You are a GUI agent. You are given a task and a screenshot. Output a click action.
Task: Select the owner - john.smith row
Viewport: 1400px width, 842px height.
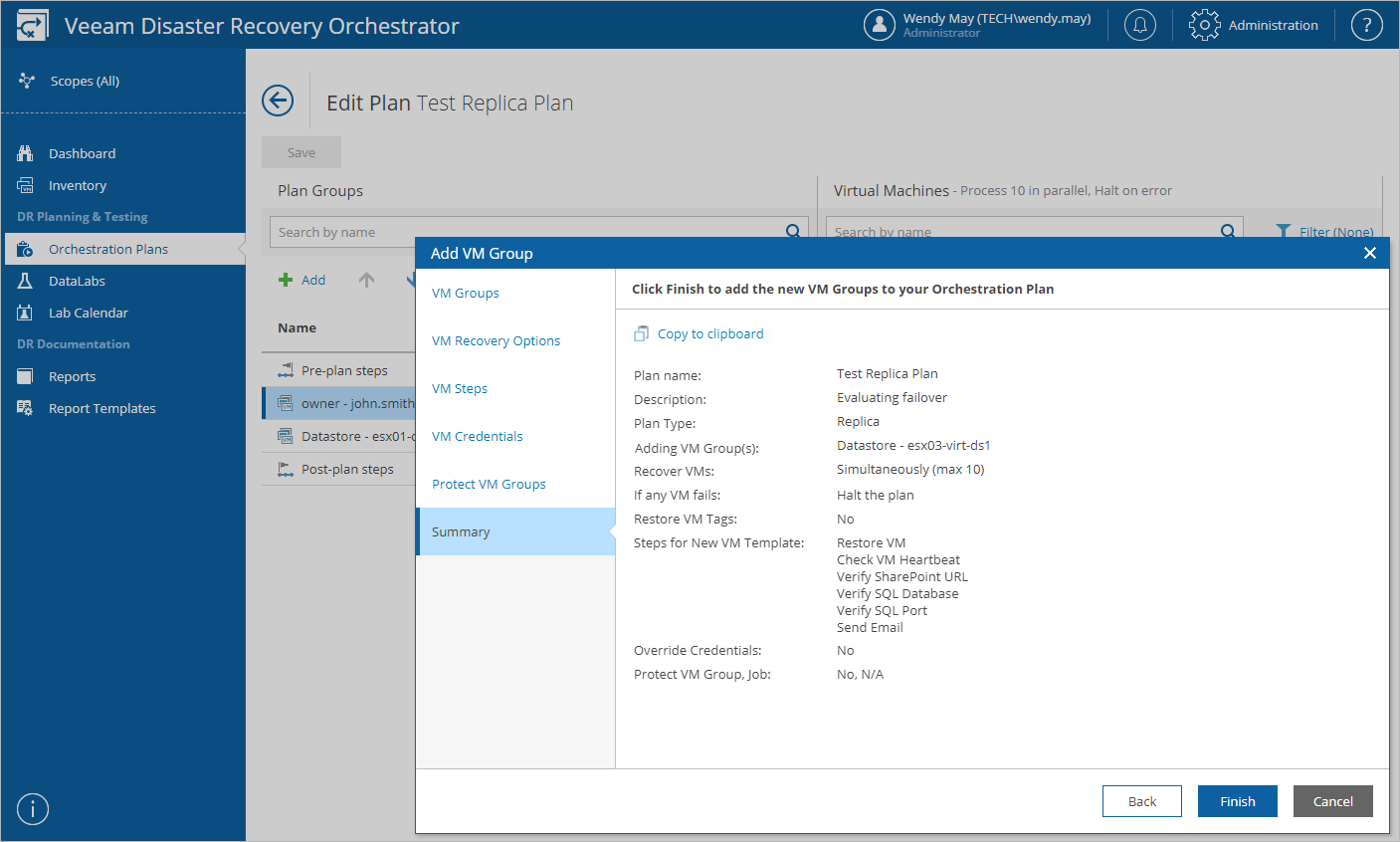click(338, 403)
